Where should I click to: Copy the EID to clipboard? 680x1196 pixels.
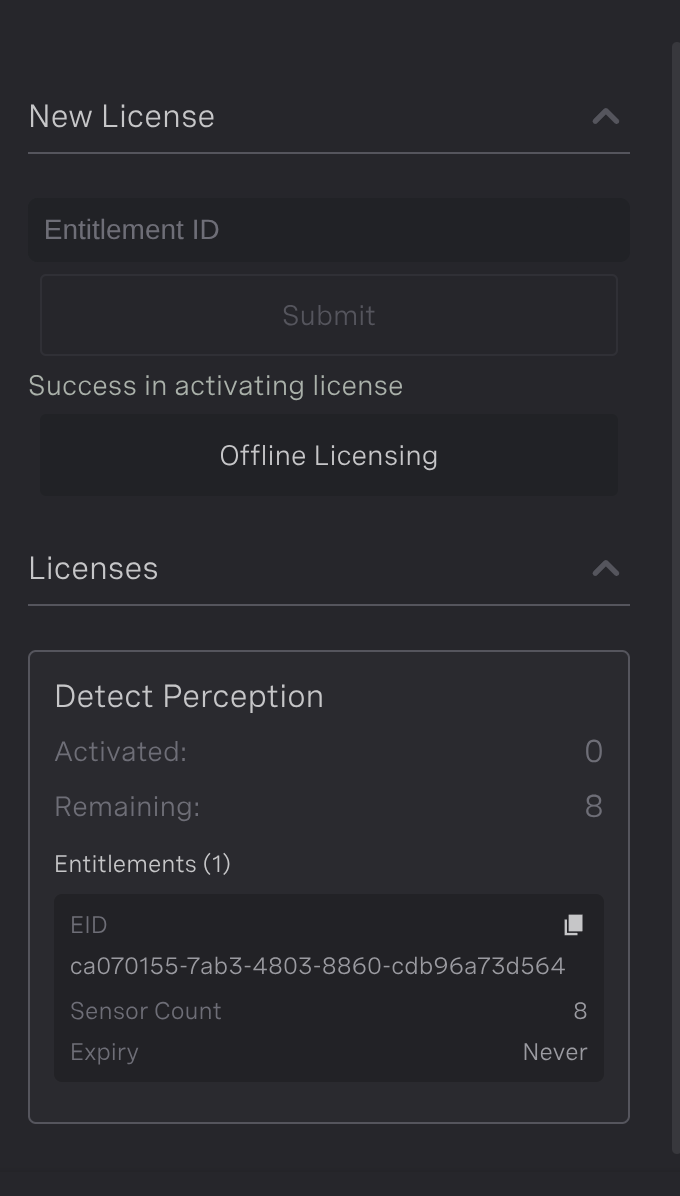tap(573, 924)
